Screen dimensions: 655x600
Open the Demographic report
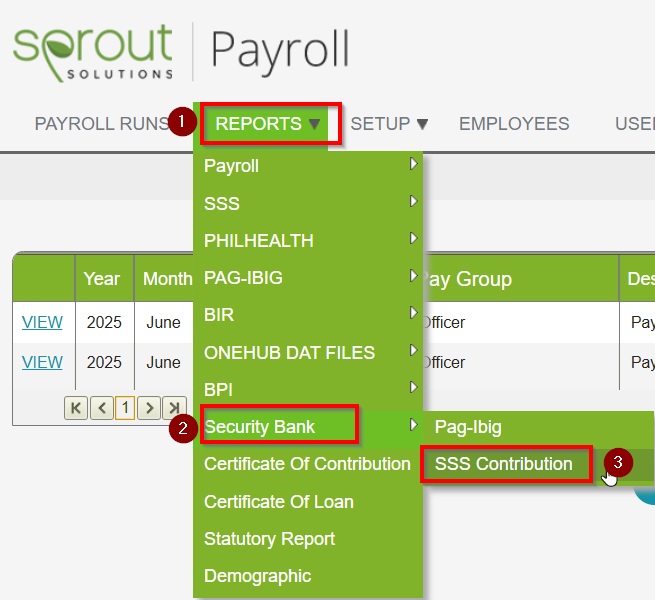click(308, 576)
